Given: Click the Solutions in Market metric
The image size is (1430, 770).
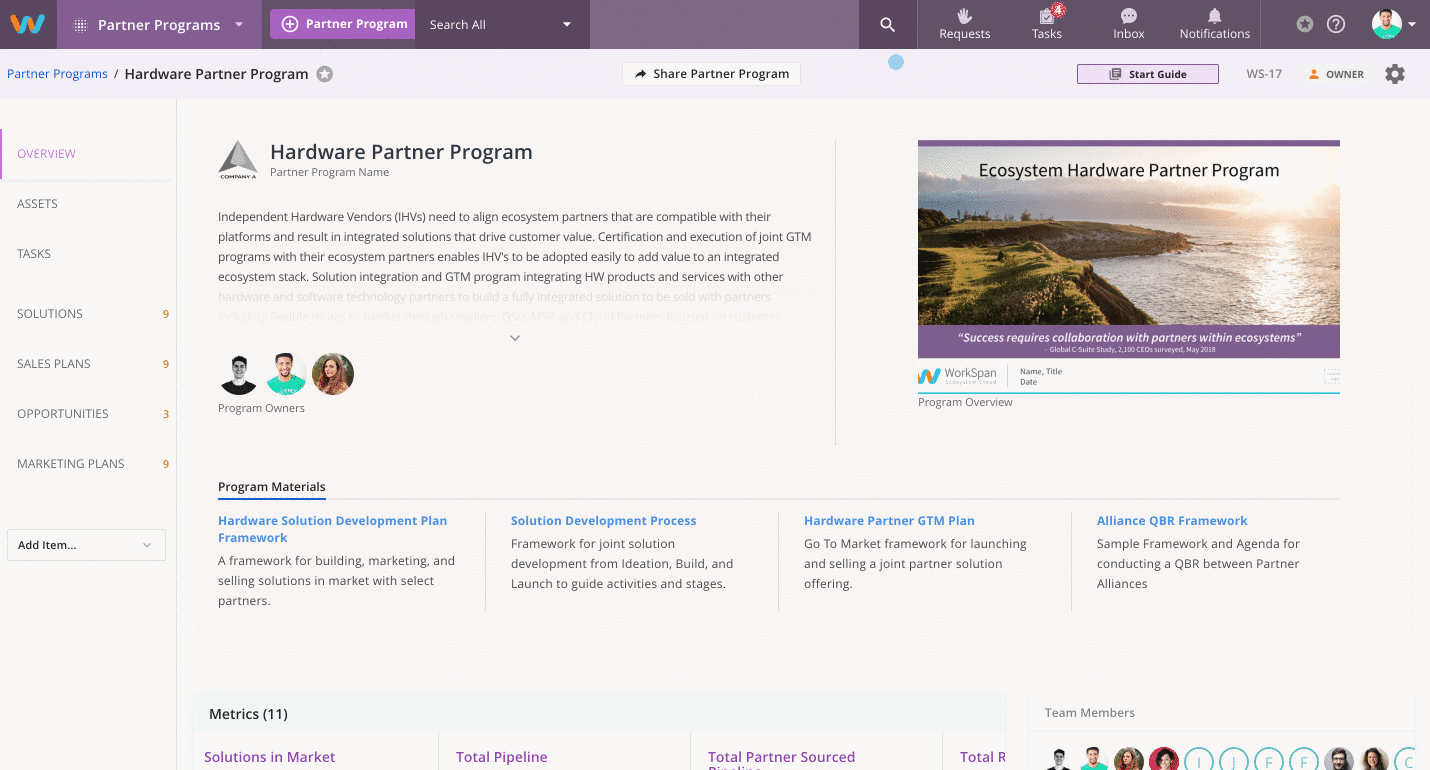Looking at the screenshot, I should [x=270, y=757].
